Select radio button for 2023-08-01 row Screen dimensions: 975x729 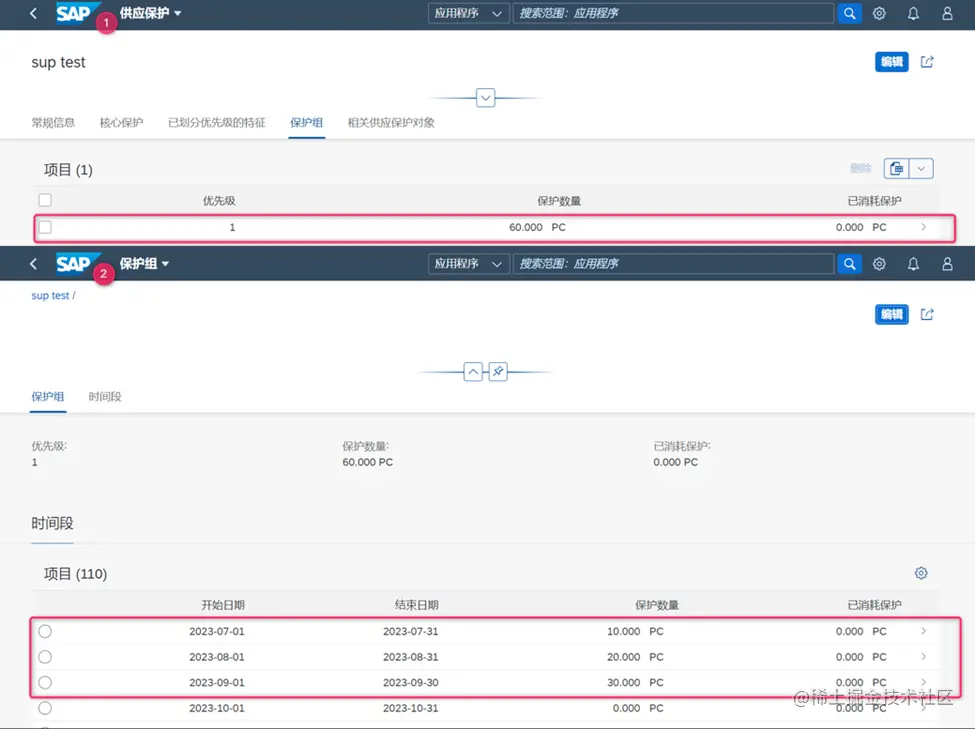coord(45,657)
